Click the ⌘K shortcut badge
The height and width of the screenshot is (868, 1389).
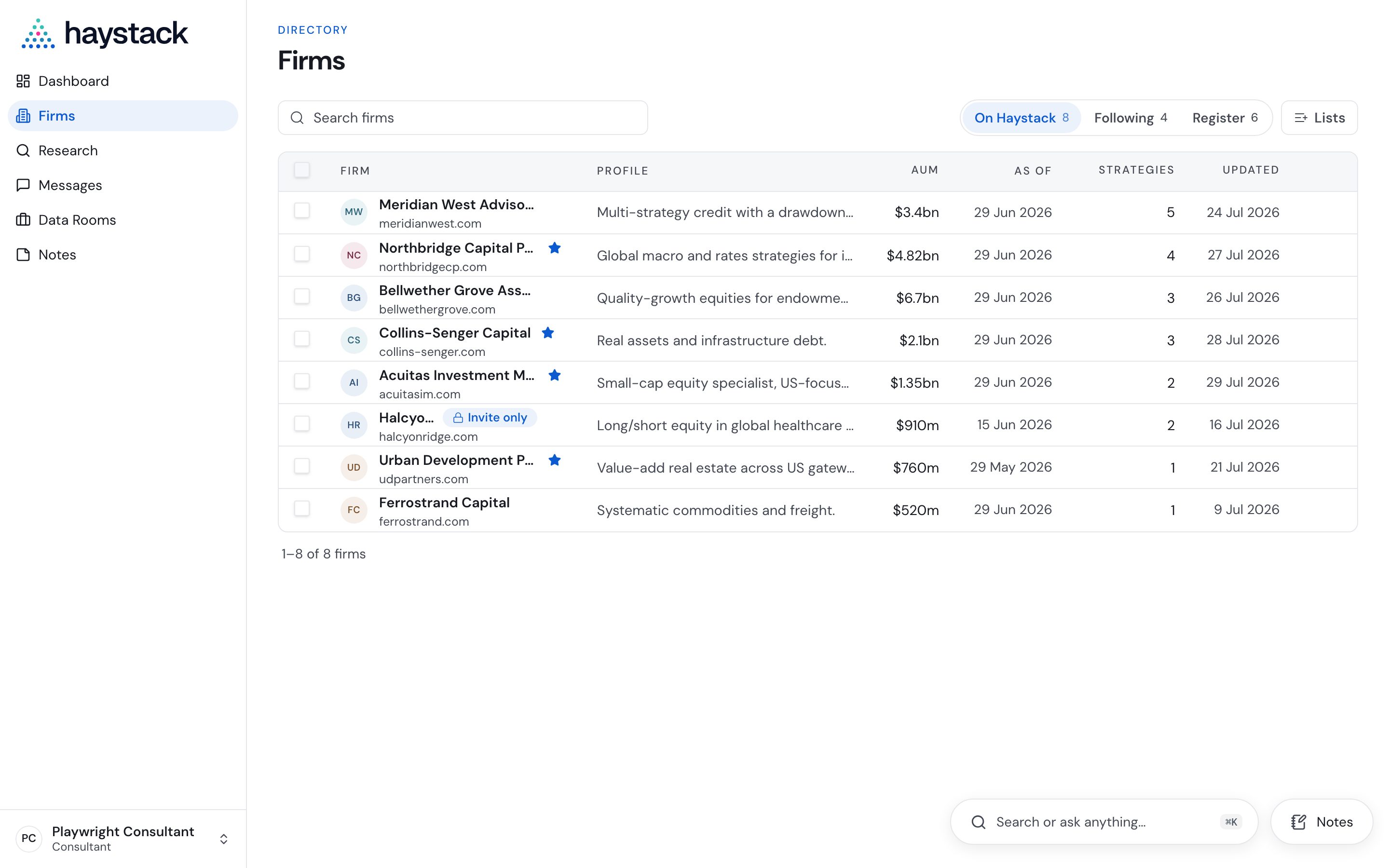(x=1231, y=822)
